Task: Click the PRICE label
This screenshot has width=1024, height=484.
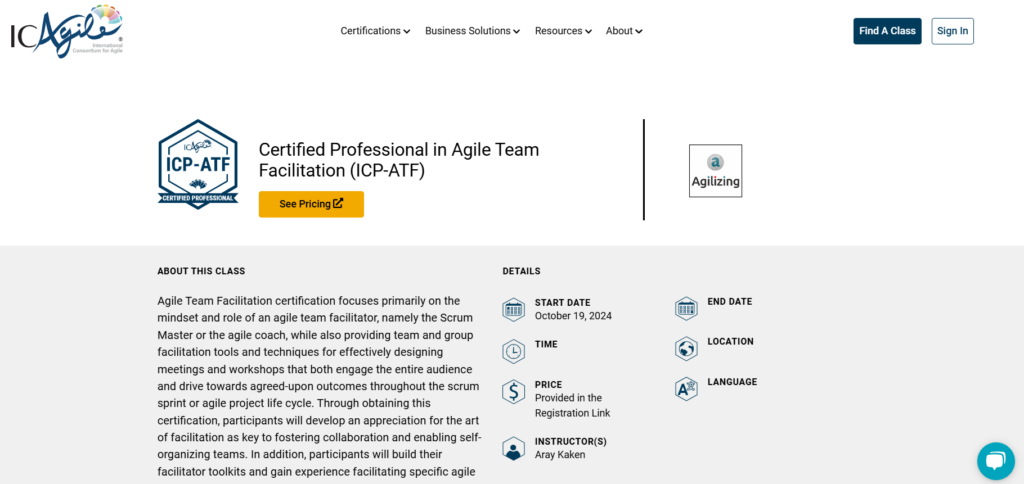Action: point(549,385)
